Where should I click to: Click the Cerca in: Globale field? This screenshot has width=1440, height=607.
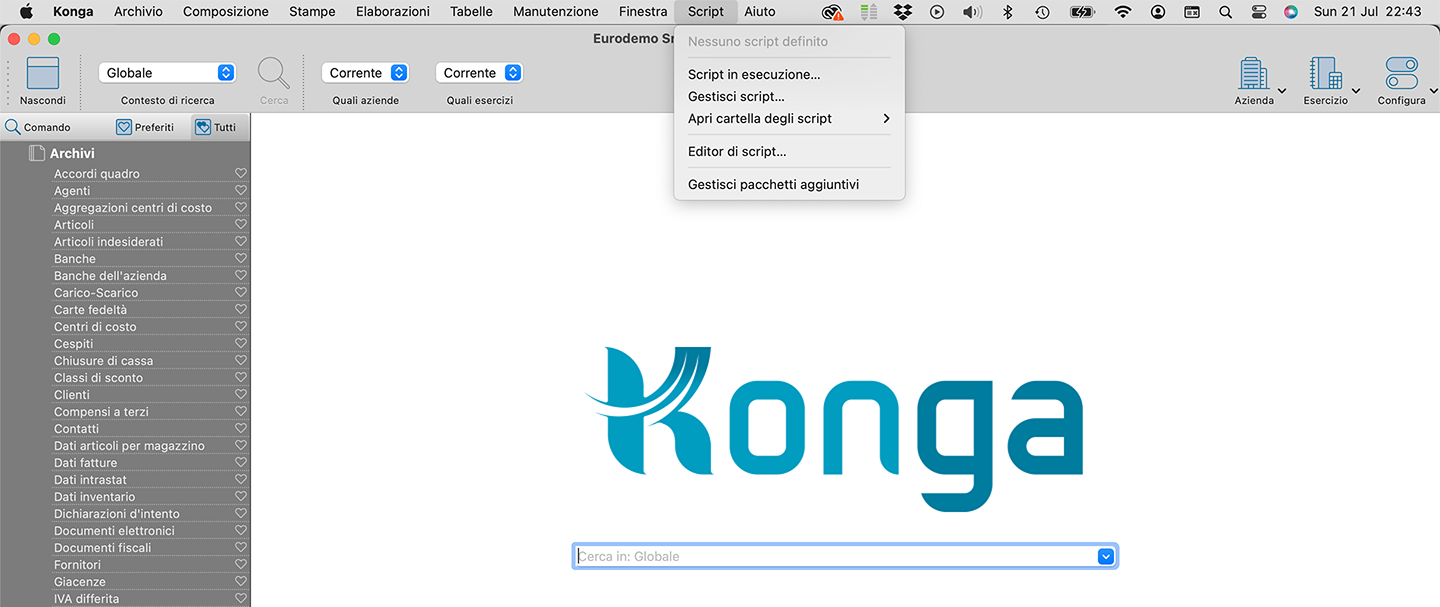835,557
